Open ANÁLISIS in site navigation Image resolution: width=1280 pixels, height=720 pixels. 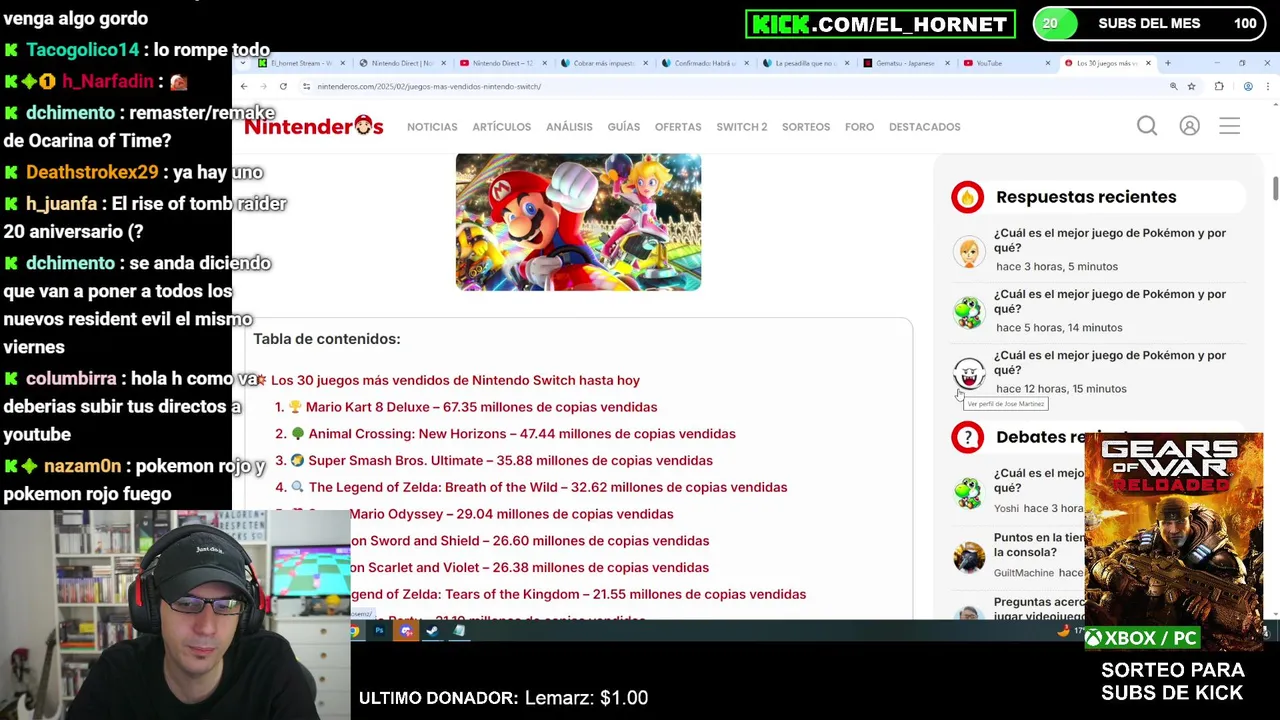(x=569, y=127)
